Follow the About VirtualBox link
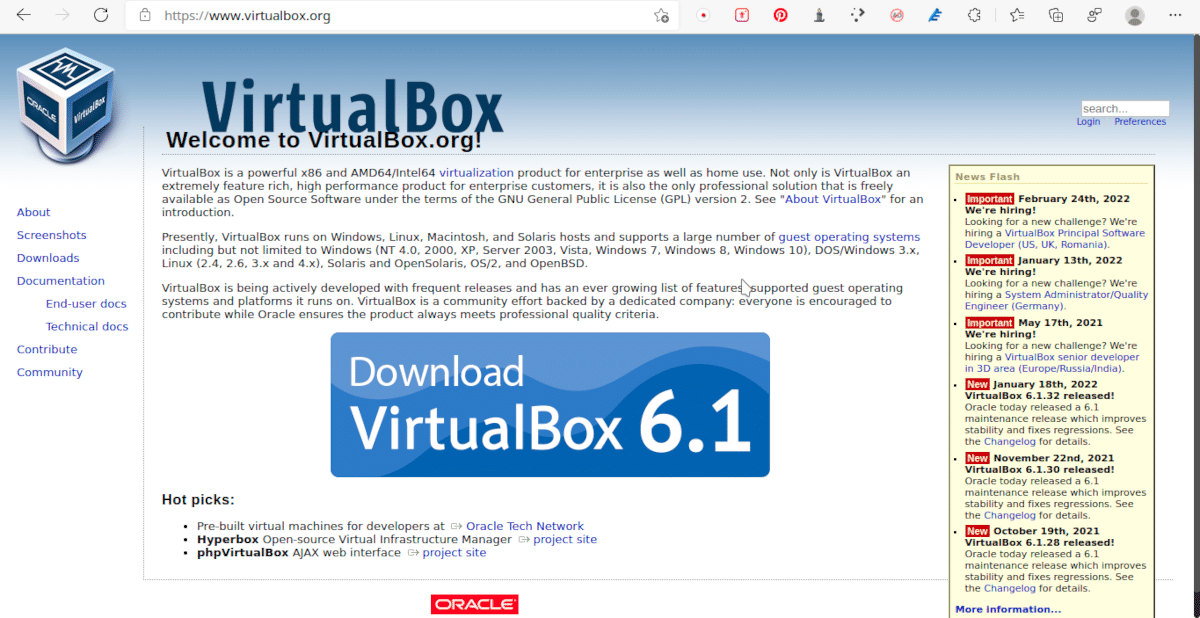The height and width of the screenshot is (618, 1200). point(835,199)
